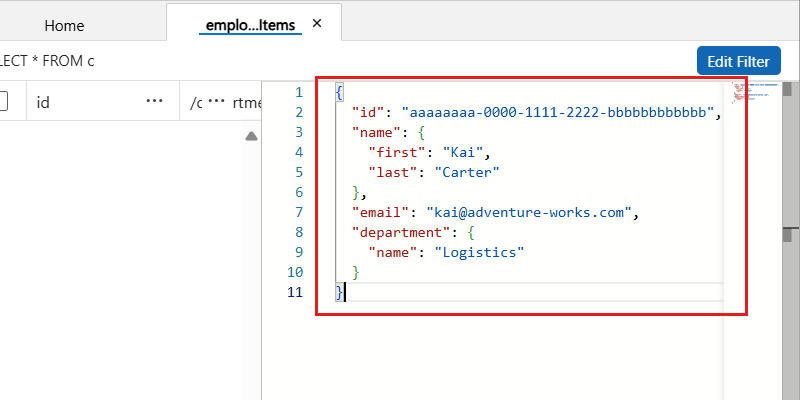Place cursor in the kai@adventure-works.com email

click(x=531, y=212)
